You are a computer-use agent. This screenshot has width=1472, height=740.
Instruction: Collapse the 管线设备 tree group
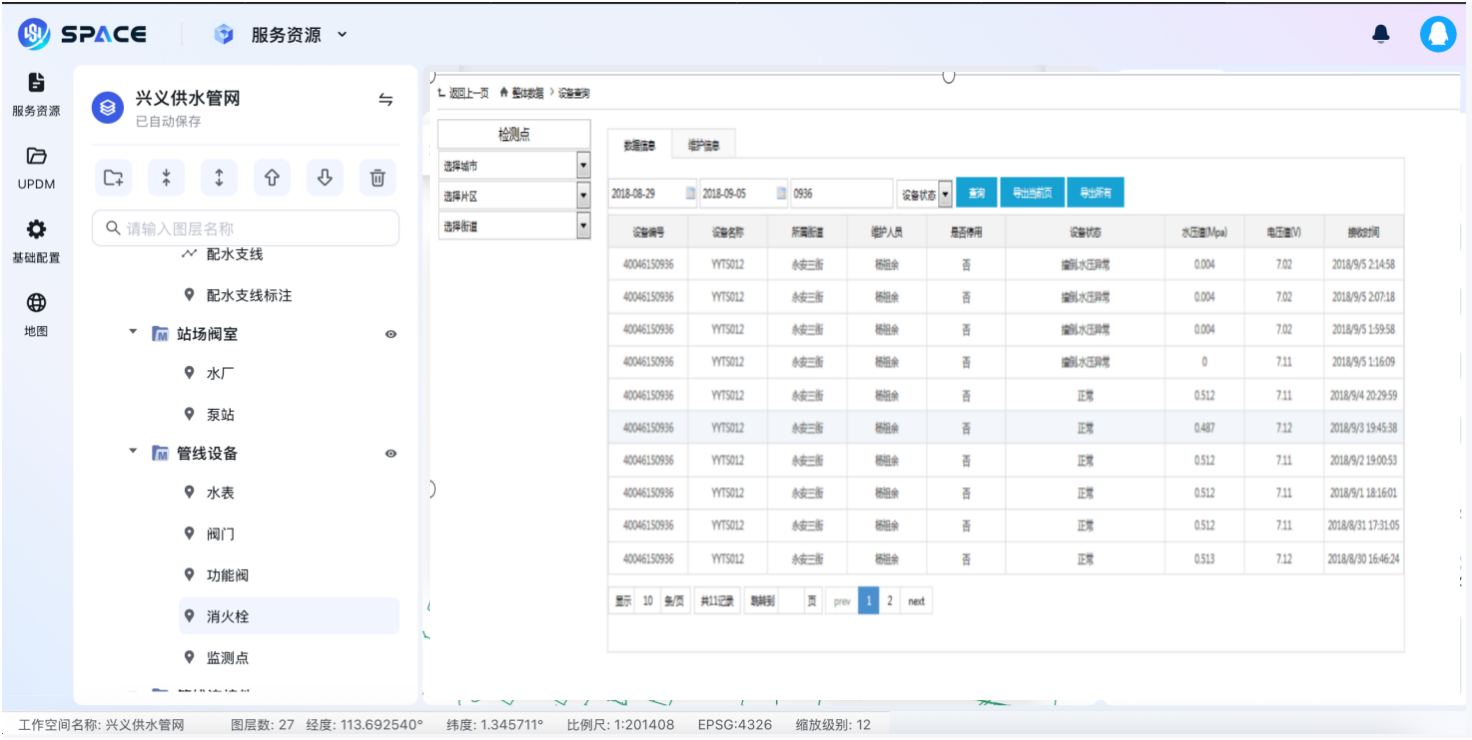(133, 452)
